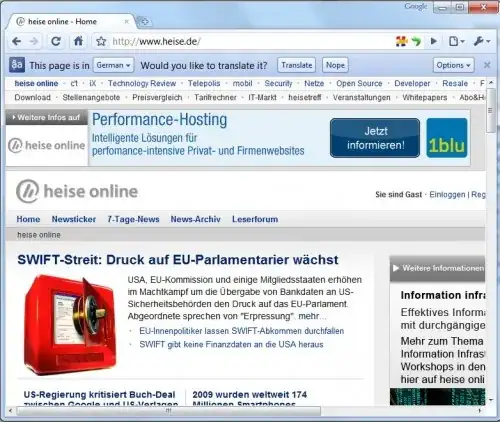The height and width of the screenshot is (422, 500).
Task: Click the play-arrow Go button
Action: (434, 41)
